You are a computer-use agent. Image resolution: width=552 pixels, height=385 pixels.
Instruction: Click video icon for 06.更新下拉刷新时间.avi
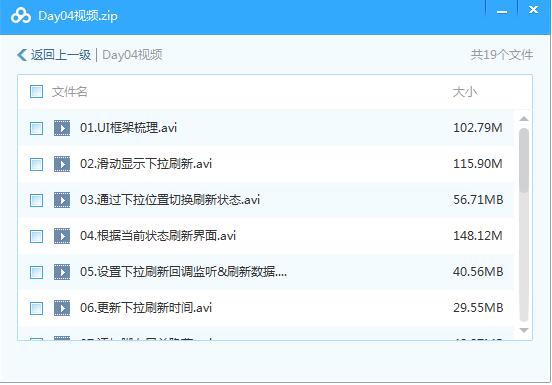(x=62, y=308)
